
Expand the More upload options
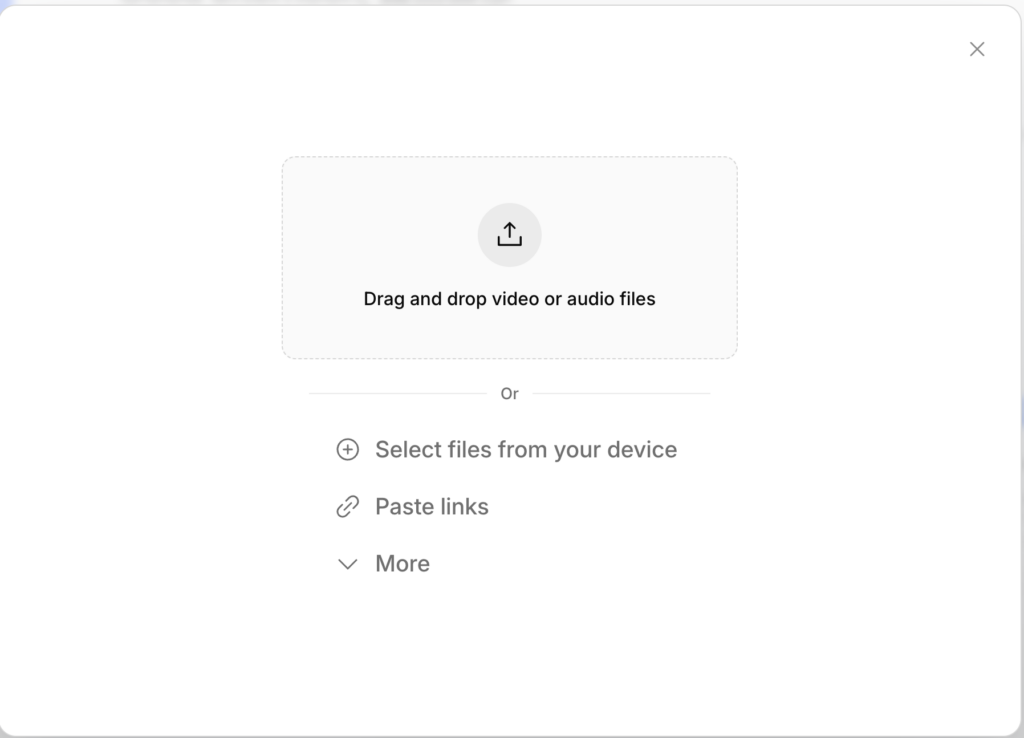coord(383,564)
